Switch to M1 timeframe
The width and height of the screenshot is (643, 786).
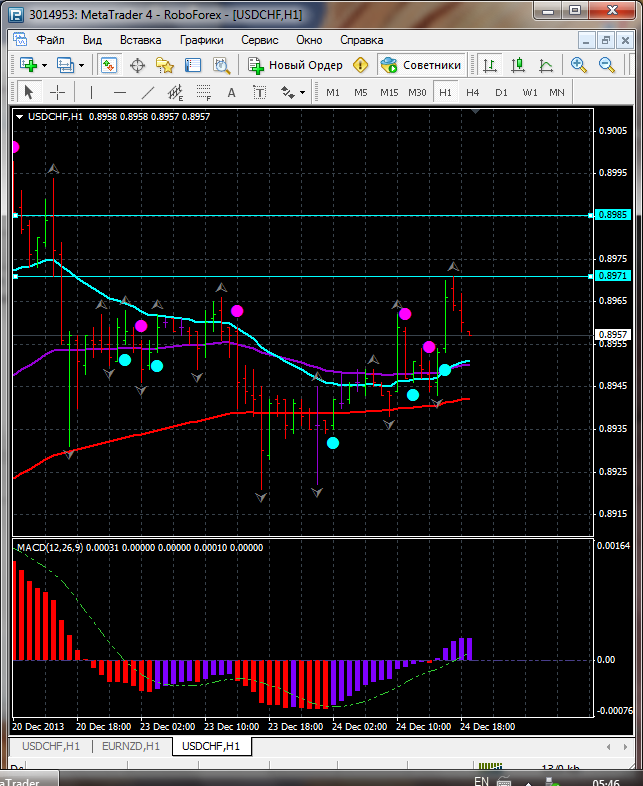(x=333, y=93)
